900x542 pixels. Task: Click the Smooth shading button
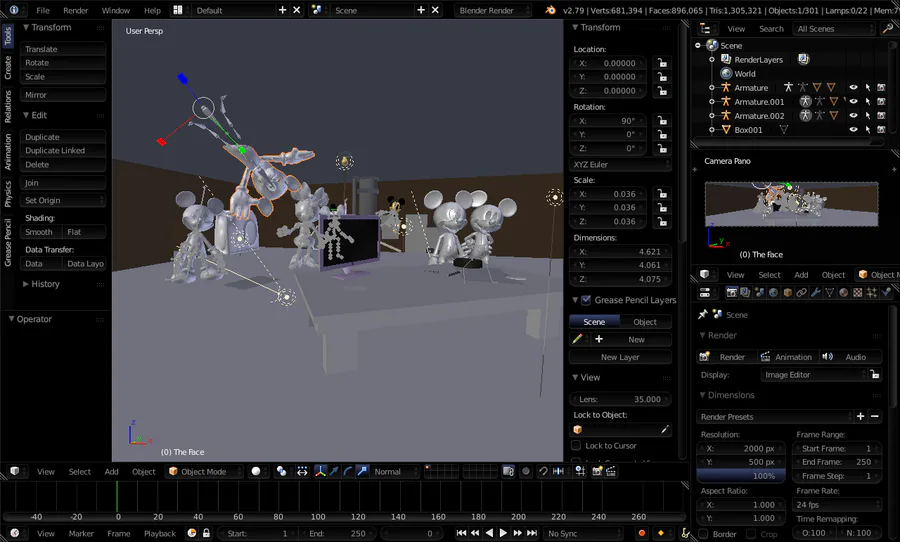tap(41, 232)
